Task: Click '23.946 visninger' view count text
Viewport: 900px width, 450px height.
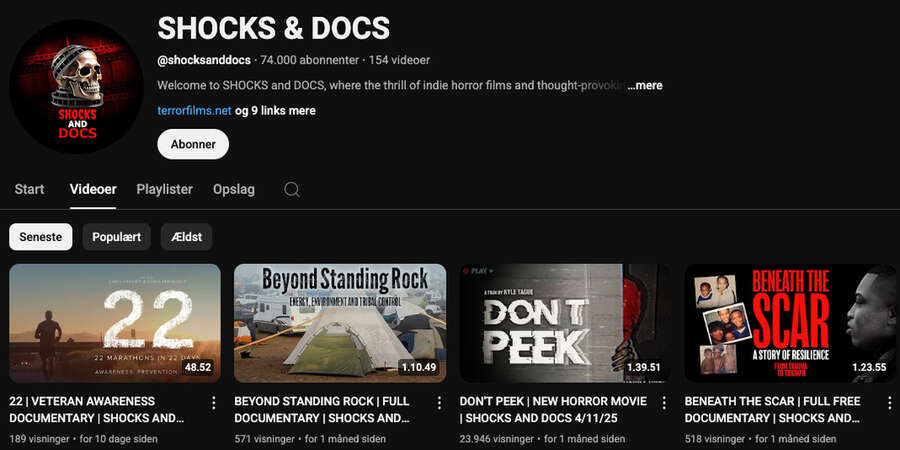Action: point(497,439)
